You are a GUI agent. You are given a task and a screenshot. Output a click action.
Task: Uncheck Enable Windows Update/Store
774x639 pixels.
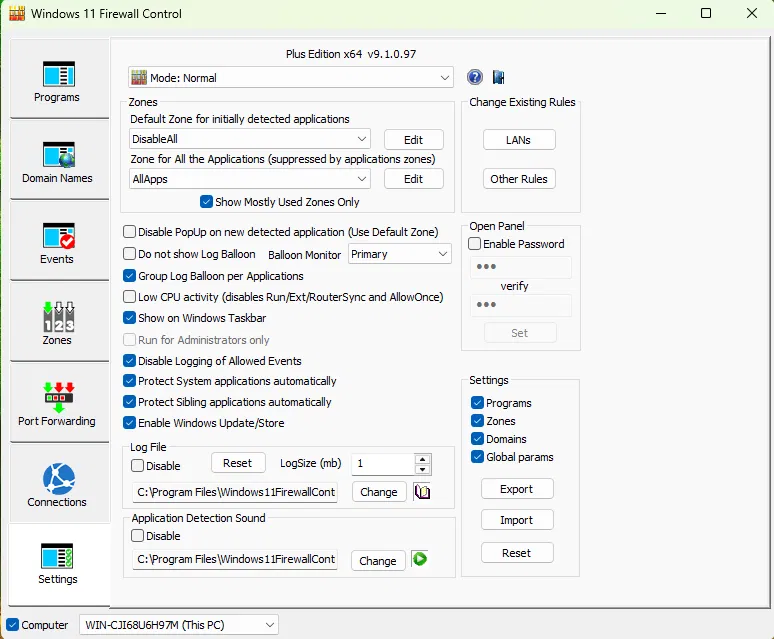pyautogui.click(x=129, y=423)
